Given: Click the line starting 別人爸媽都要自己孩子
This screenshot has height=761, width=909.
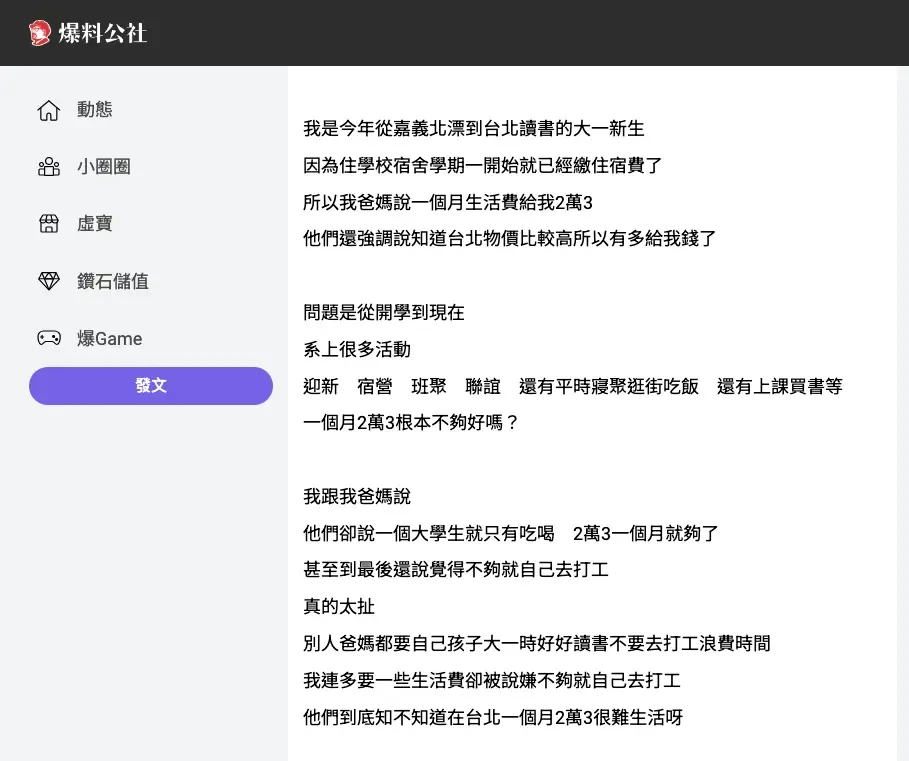Looking at the screenshot, I should tap(537, 643).
